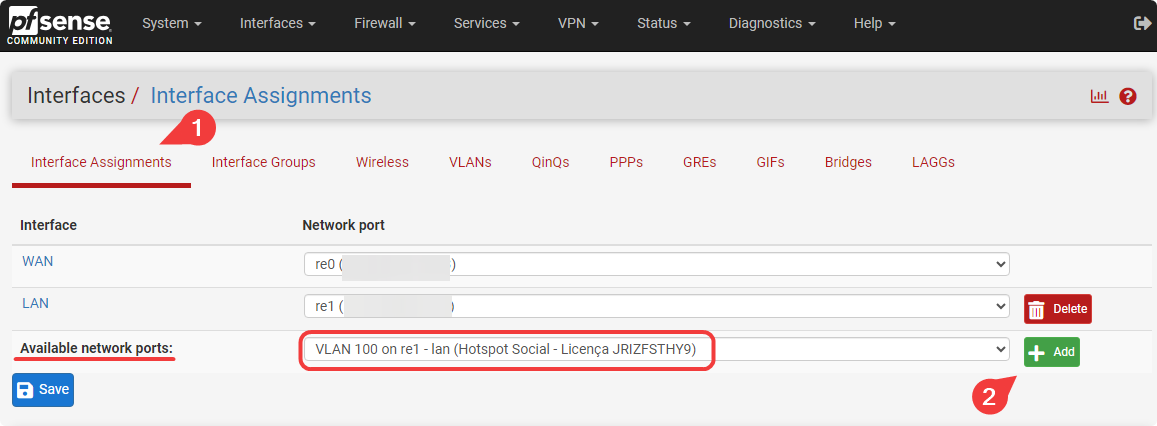Select the Bridges tab
Image resolution: width=1157 pixels, height=426 pixels.
pyautogui.click(x=848, y=162)
